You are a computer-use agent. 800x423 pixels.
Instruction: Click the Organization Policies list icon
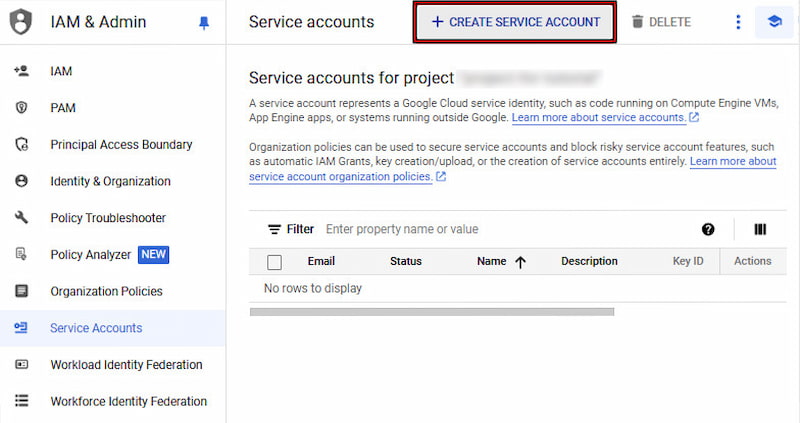click(21, 291)
